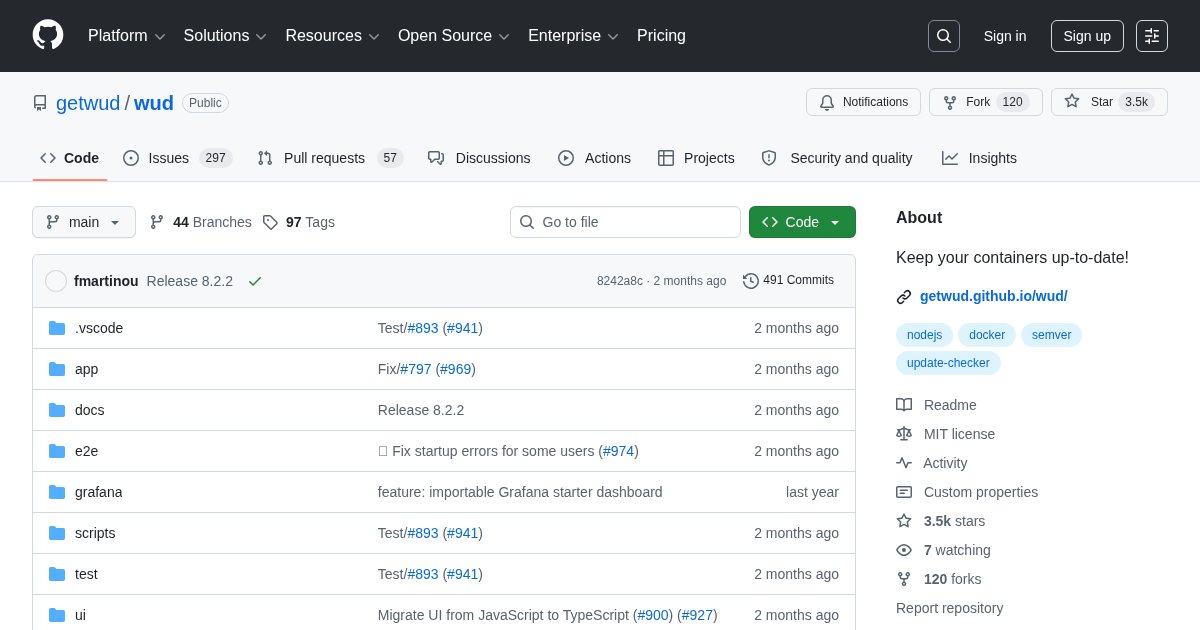Click the docs folder icon
This screenshot has height=630, width=1200.
57,410
